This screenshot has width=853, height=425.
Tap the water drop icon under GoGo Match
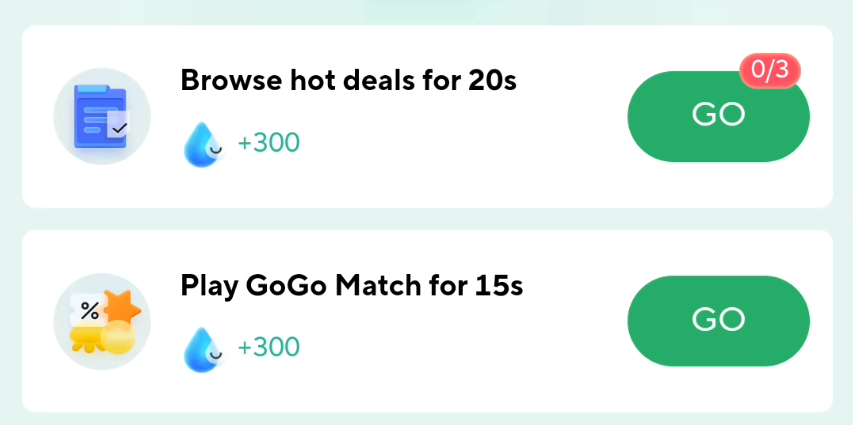(x=202, y=349)
